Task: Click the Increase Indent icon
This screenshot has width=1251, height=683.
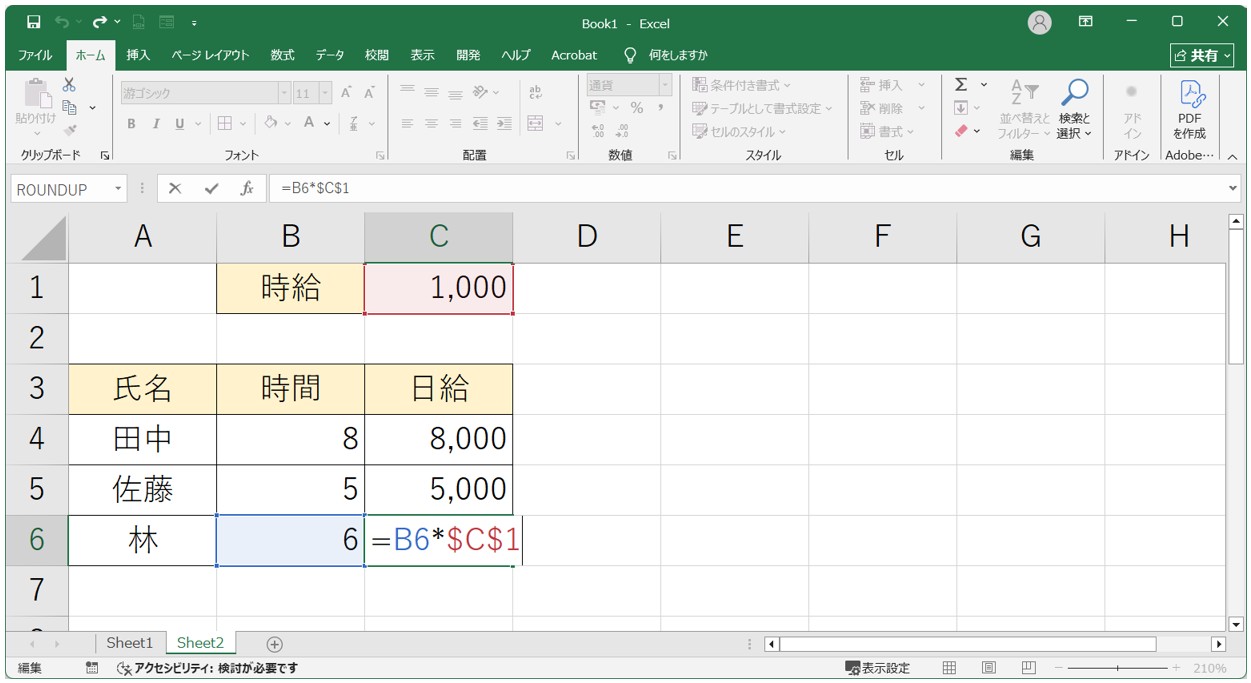Action: coord(504,124)
